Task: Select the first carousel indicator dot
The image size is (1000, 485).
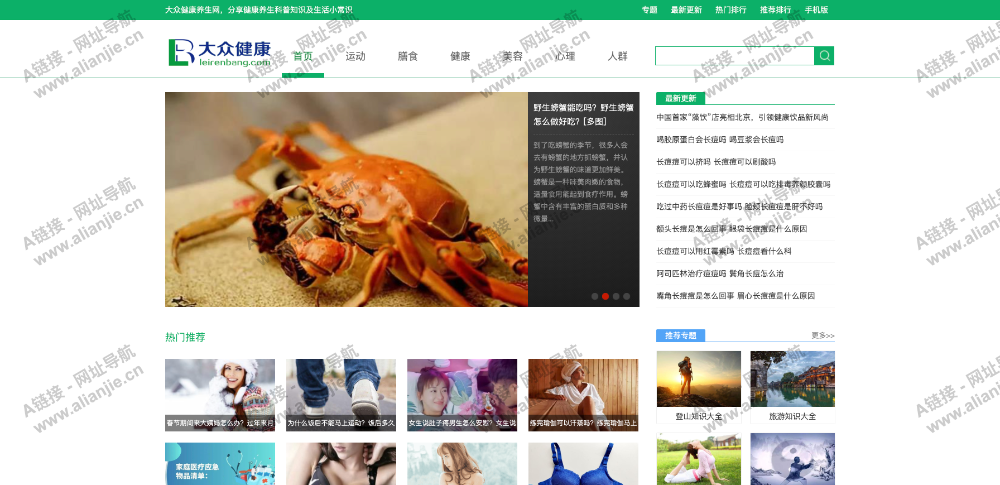Action: pos(595,296)
